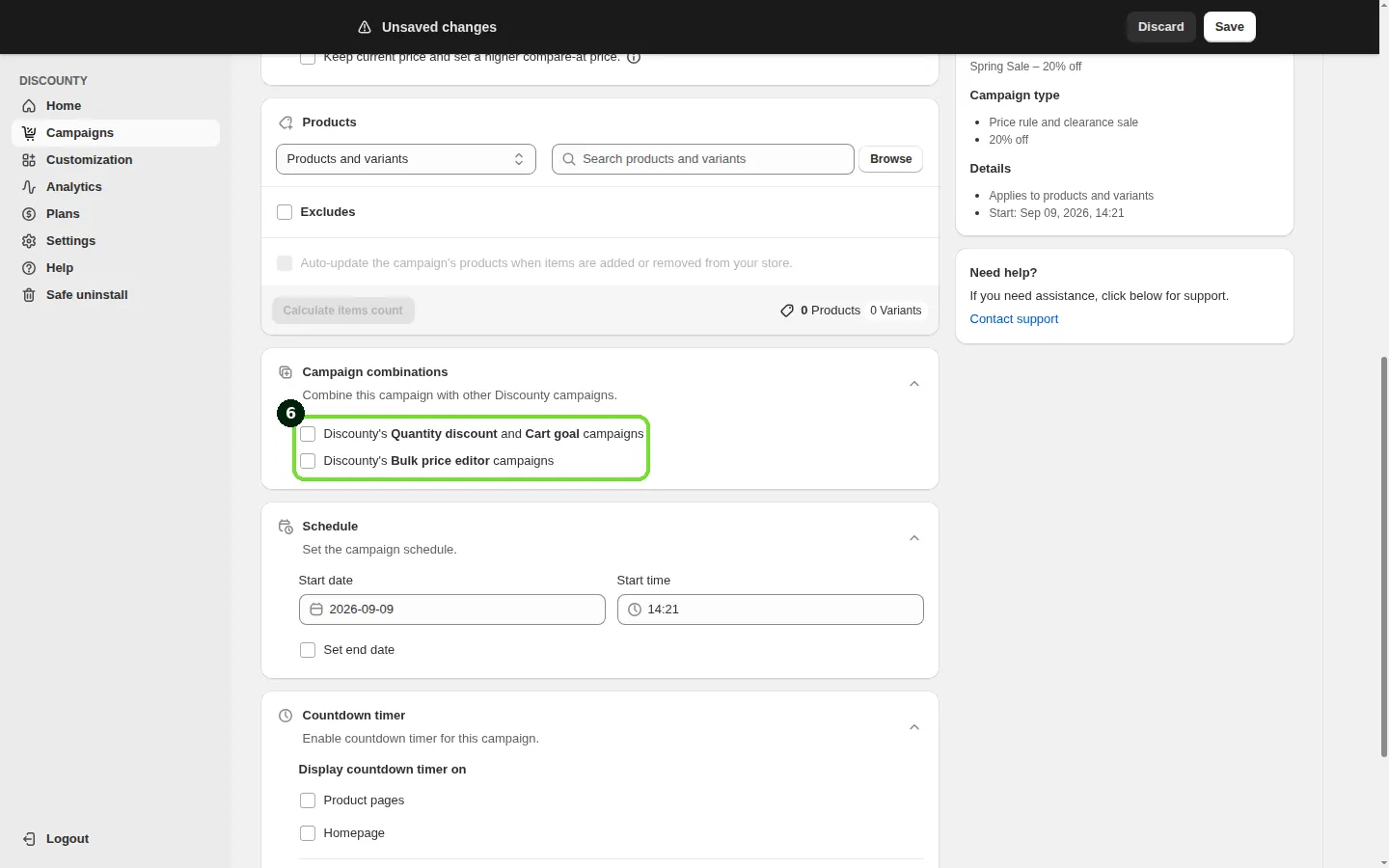Click the Help question mark icon

29,268
